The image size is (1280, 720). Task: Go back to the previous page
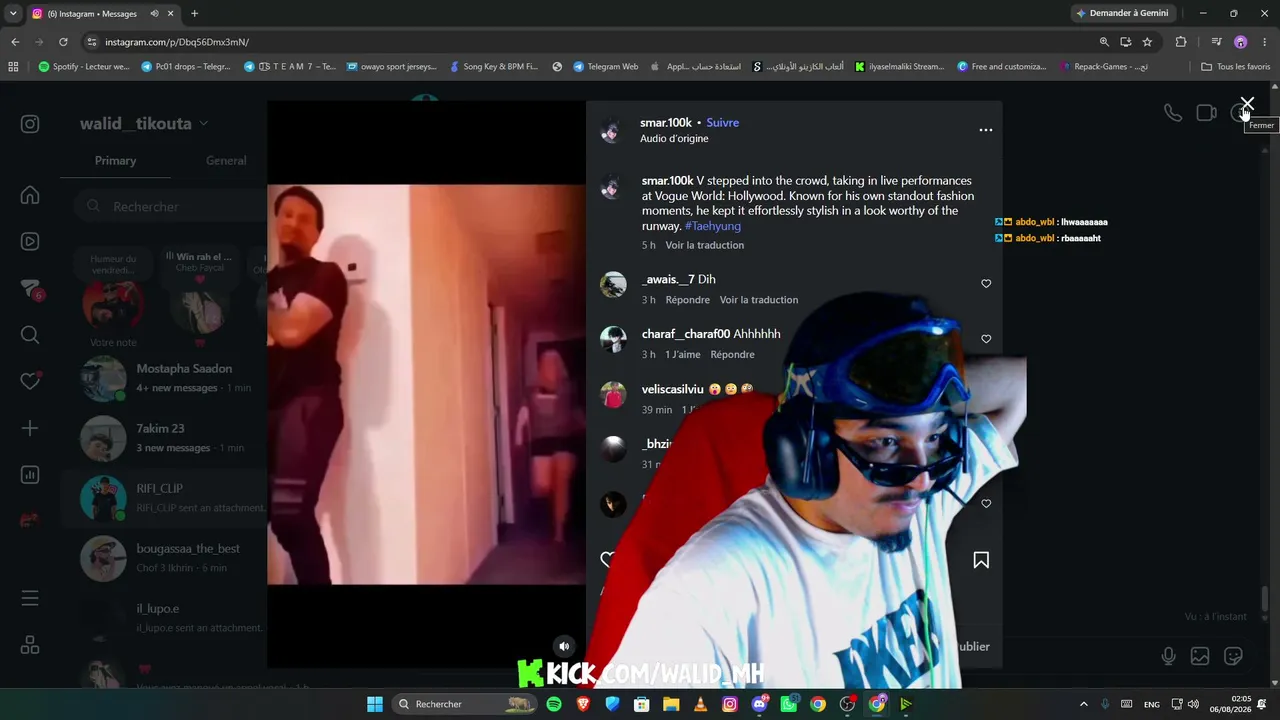pos(15,42)
